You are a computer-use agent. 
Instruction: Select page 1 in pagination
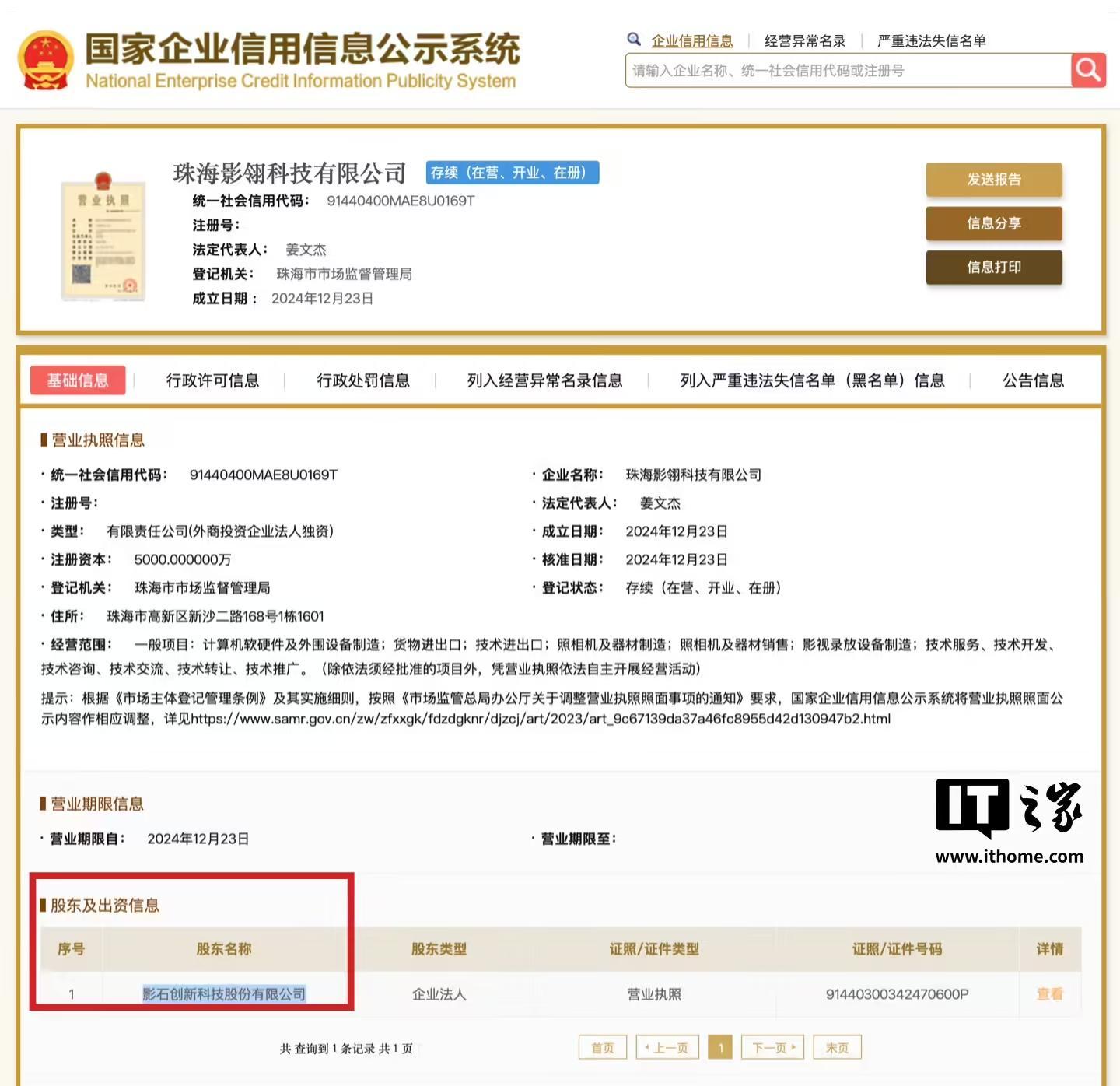click(x=720, y=1048)
